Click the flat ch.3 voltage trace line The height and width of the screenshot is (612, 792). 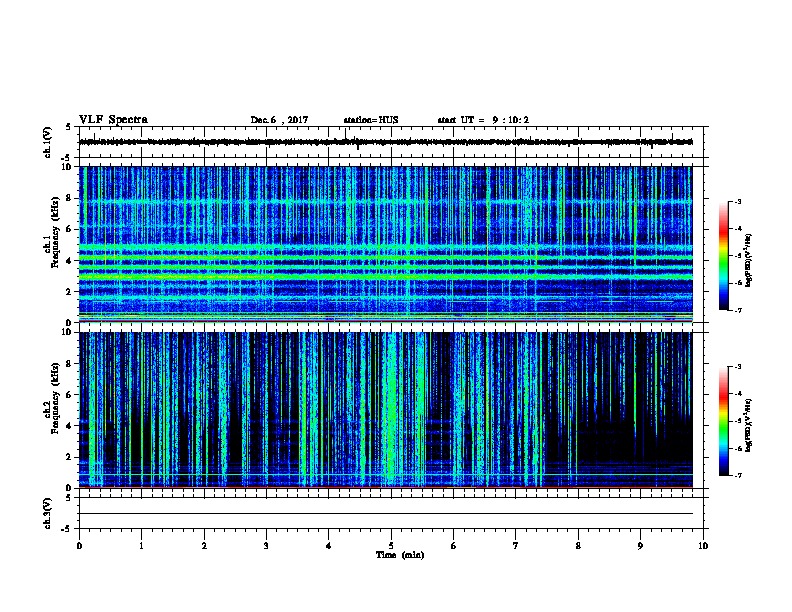pyautogui.click(x=386, y=514)
